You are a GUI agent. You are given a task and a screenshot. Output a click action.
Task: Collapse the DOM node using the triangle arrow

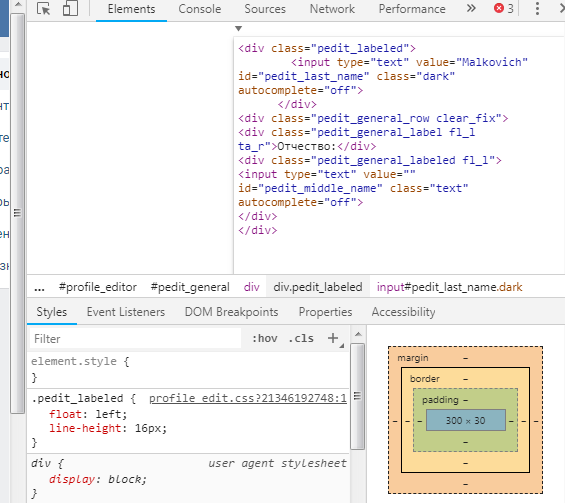[238, 28]
